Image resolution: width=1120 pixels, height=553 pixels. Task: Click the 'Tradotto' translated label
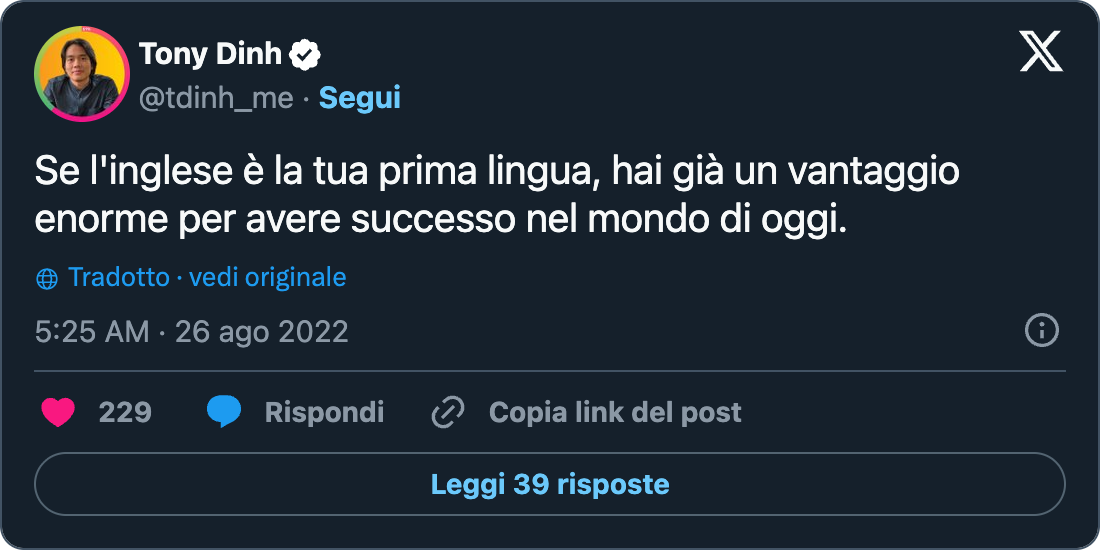coord(119,277)
